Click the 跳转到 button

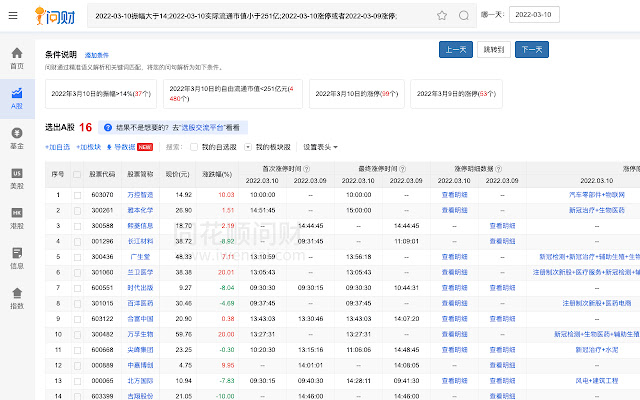click(494, 50)
